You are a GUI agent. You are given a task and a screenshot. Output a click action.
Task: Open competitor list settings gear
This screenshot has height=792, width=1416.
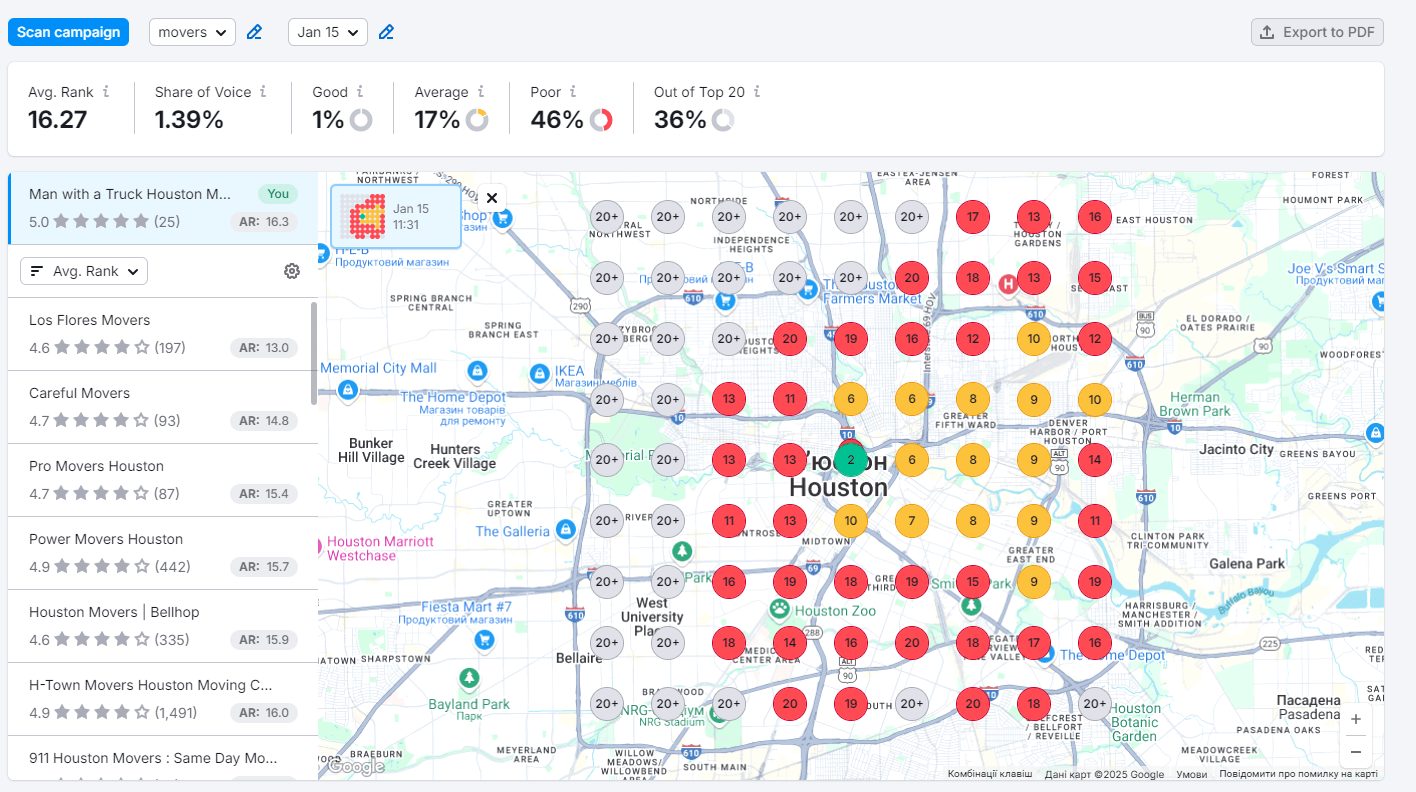tap(292, 271)
